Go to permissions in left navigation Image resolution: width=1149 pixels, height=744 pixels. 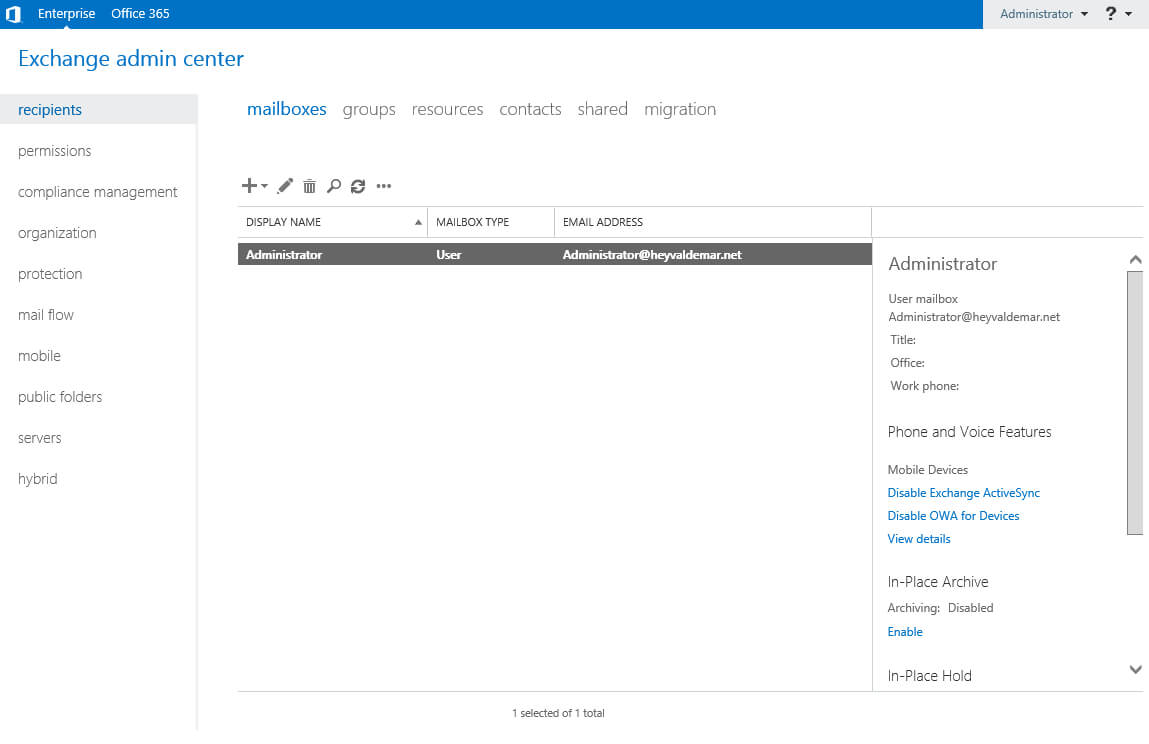pyautogui.click(x=54, y=150)
